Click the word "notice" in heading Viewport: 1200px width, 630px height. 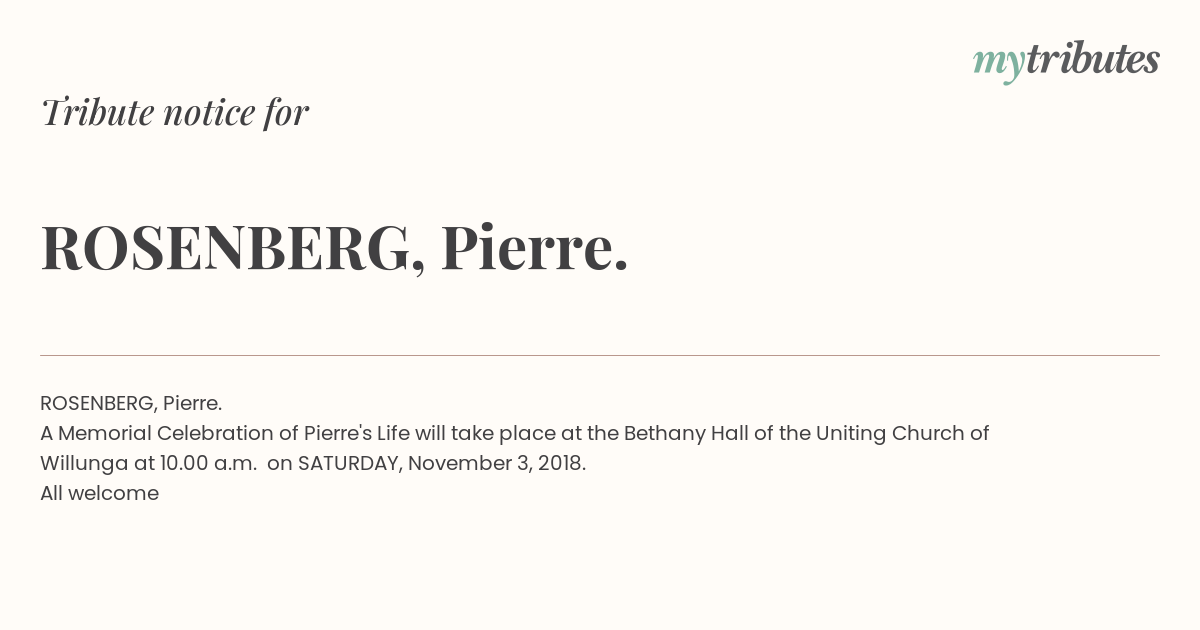click(x=209, y=112)
